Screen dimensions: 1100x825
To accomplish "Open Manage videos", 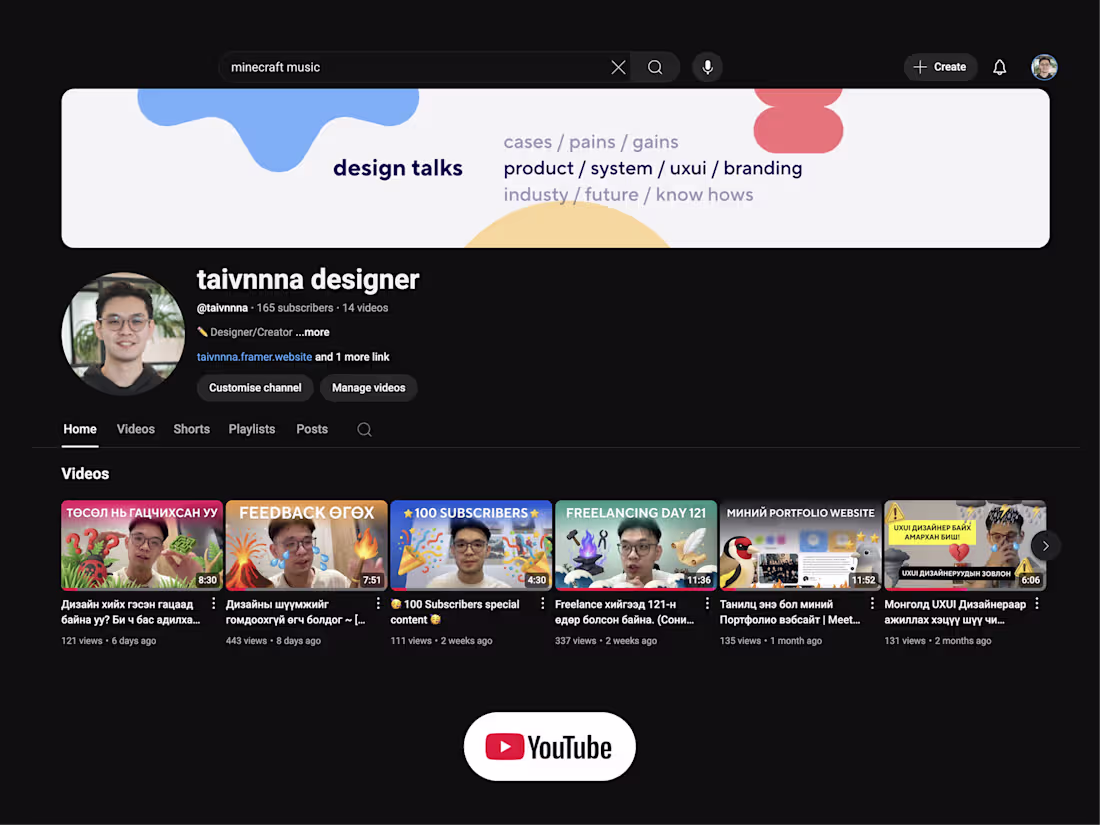I will [x=368, y=388].
